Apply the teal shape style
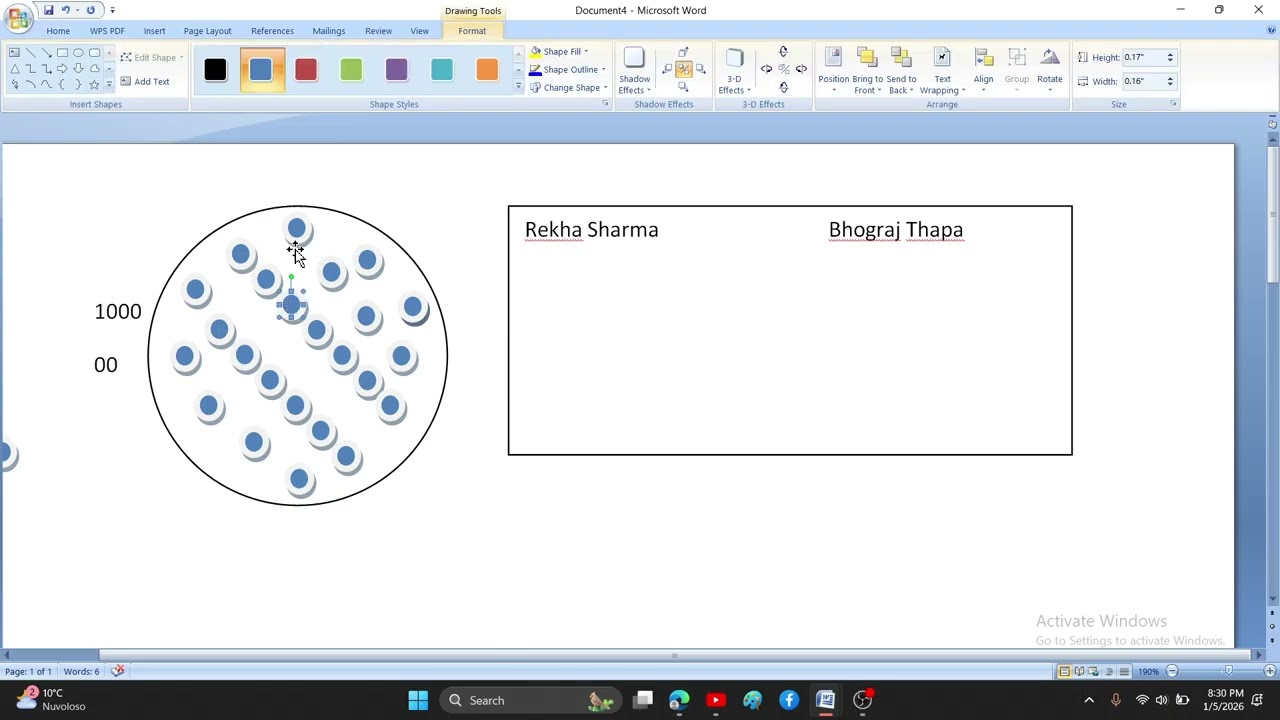The height and width of the screenshot is (720, 1280). (x=442, y=69)
